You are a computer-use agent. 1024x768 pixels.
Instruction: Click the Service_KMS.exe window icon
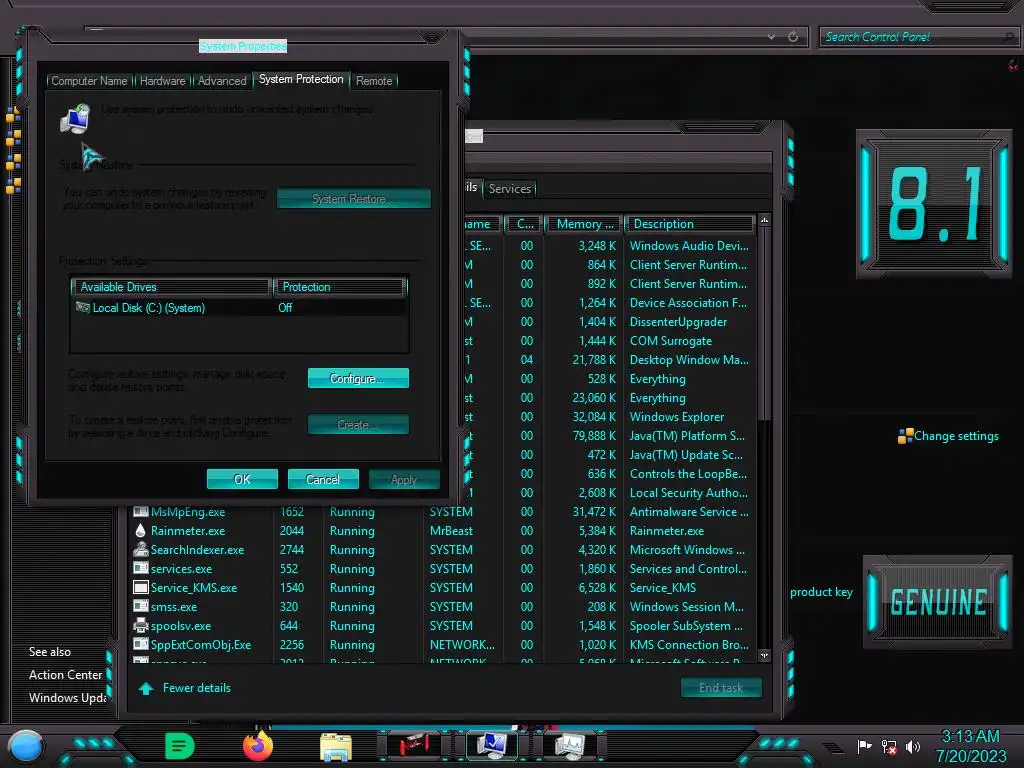pos(140,587)
